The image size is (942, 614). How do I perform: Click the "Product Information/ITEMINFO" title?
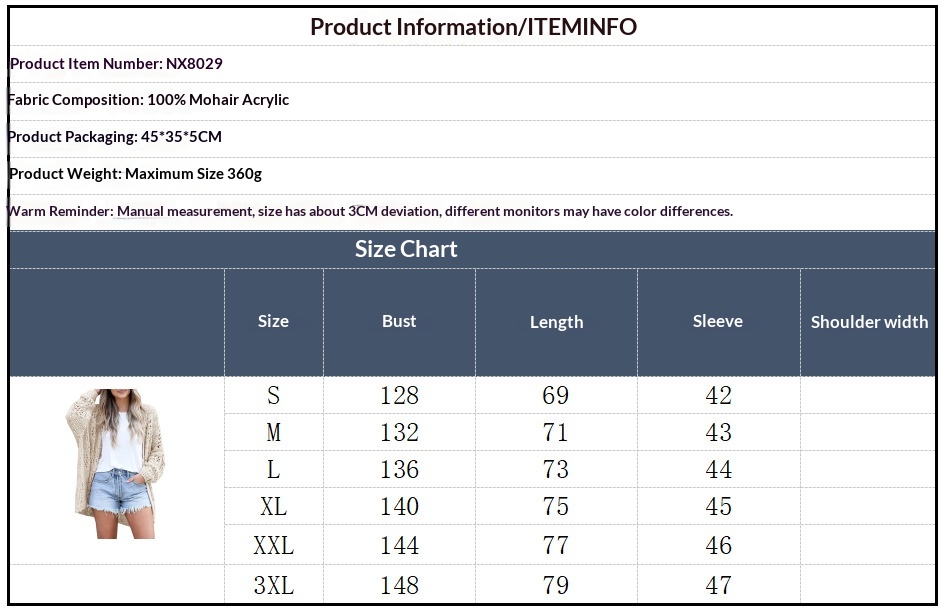[473, 27]
